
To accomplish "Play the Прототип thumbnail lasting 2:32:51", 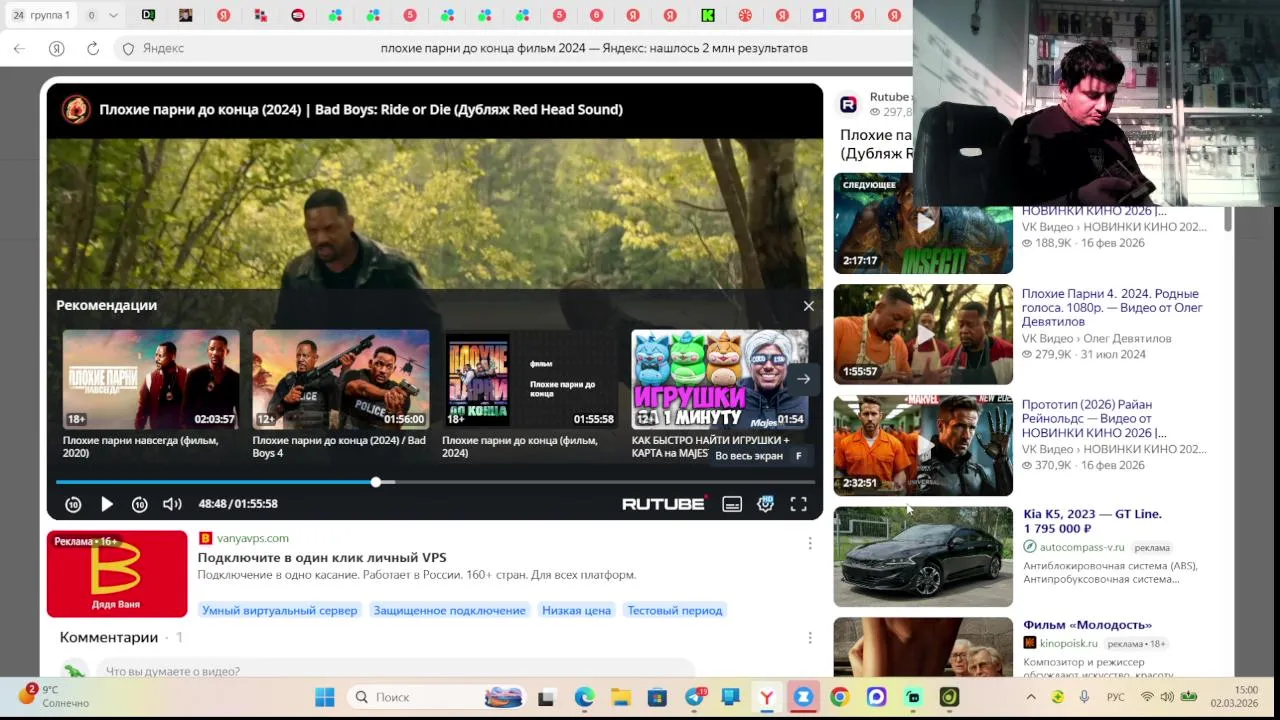I will tap(923, 445).
